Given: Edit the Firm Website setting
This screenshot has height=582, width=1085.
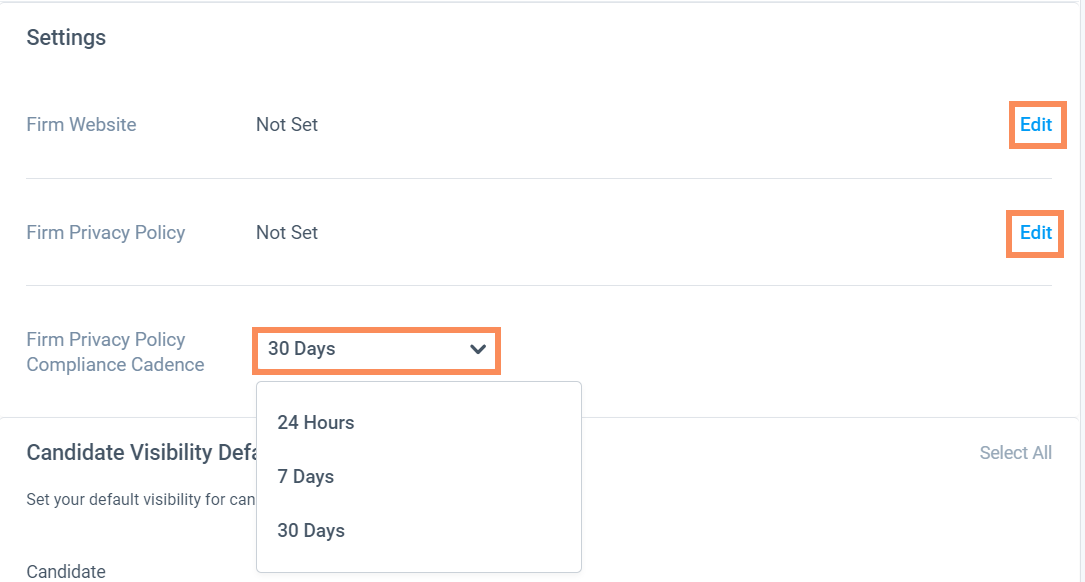Looking at the screenshot, I should pos(1036,125).
